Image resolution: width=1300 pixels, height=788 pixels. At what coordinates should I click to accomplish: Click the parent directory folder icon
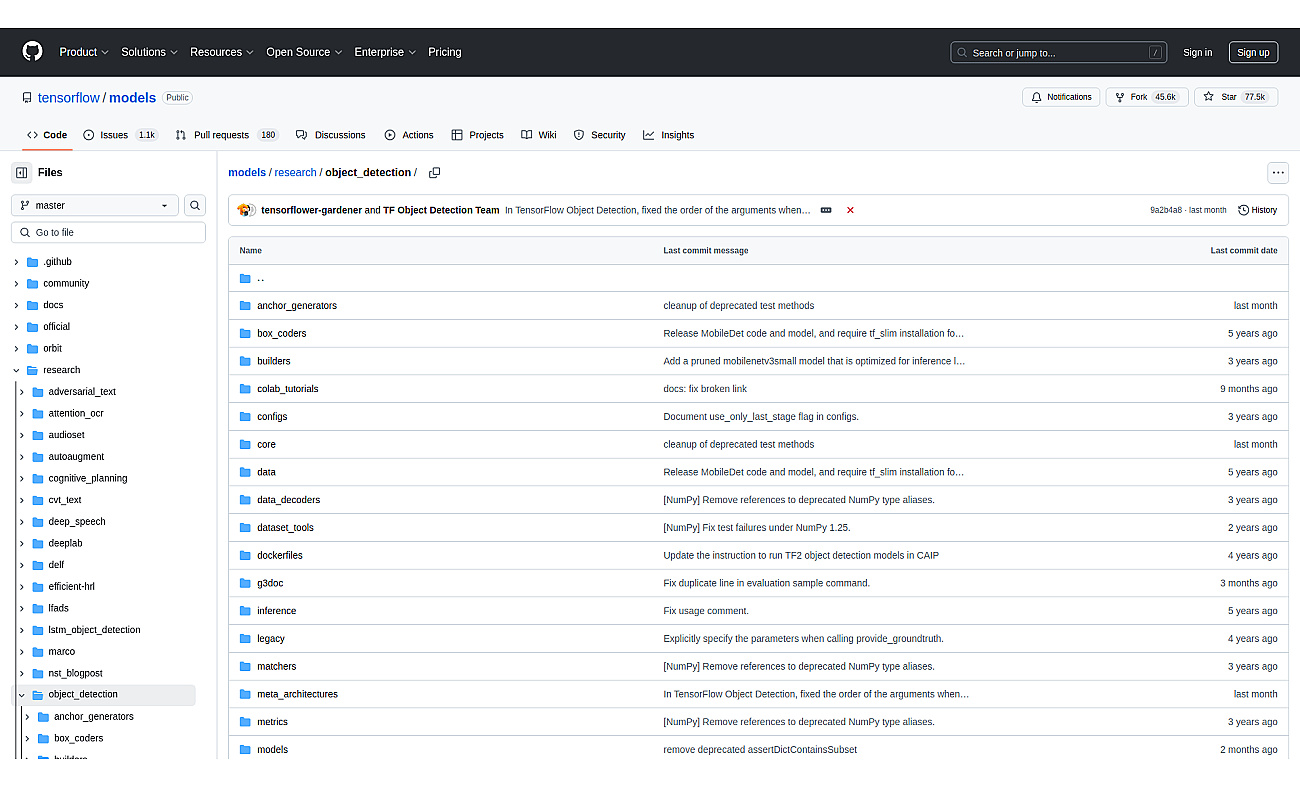[245, 278]
